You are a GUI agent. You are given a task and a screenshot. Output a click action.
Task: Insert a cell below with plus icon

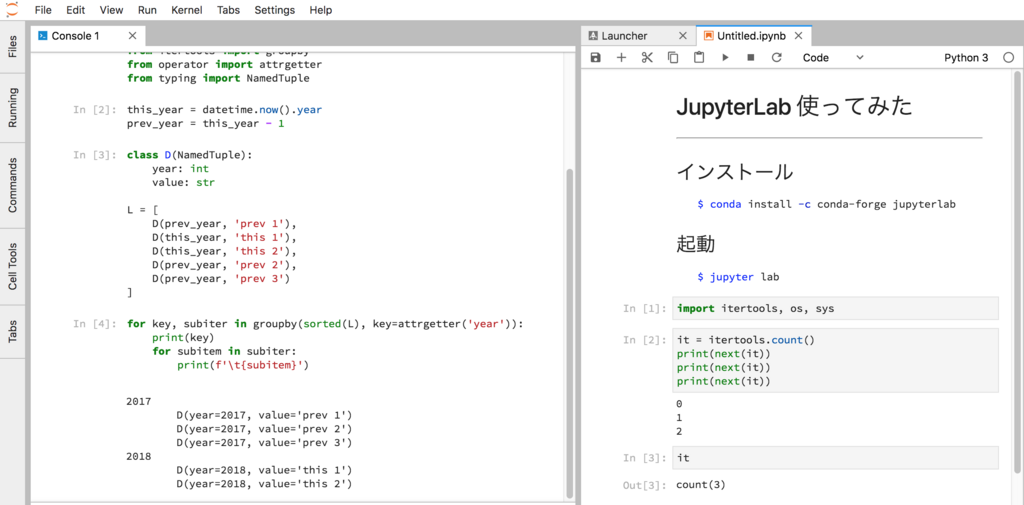click(x=621, y=57)
